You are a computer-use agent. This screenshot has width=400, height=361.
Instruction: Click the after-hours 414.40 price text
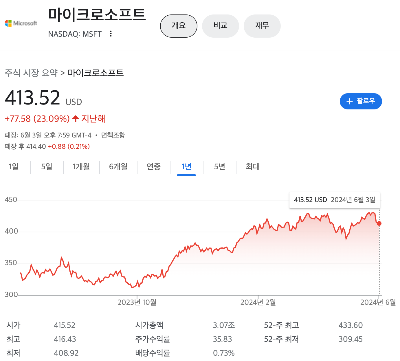coord(37,146)
